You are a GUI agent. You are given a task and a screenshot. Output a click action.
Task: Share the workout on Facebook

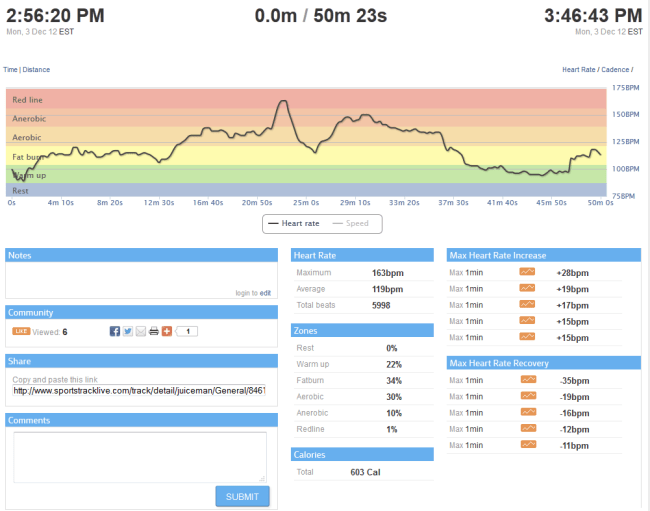tap(115, 331)
